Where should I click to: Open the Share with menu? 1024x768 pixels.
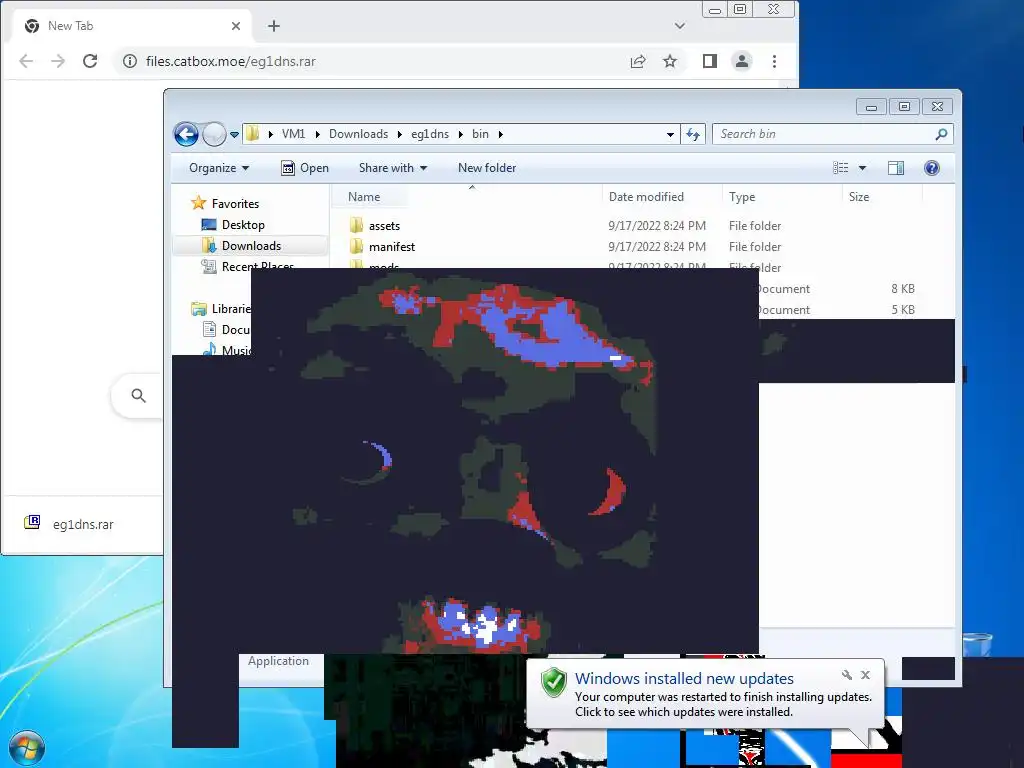(x=392, y=168)
